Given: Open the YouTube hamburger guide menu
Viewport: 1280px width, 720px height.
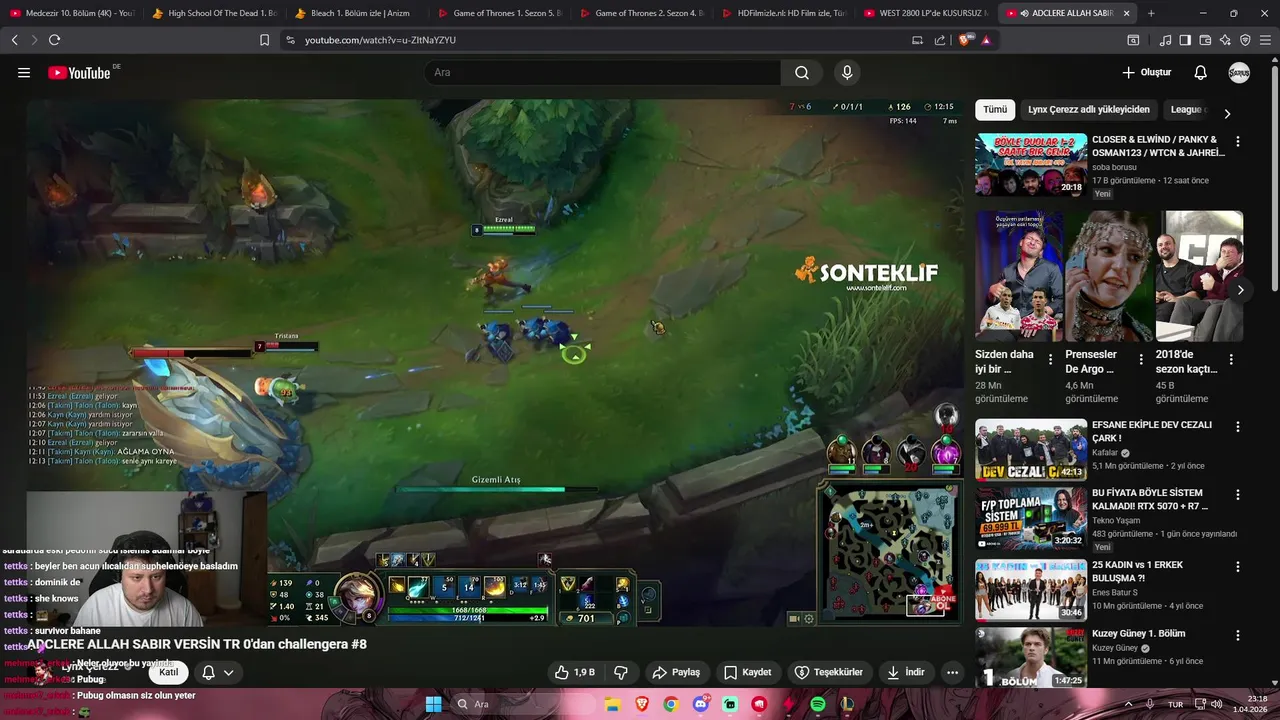Looking at the screenshot, I should (x=24, y=72).
